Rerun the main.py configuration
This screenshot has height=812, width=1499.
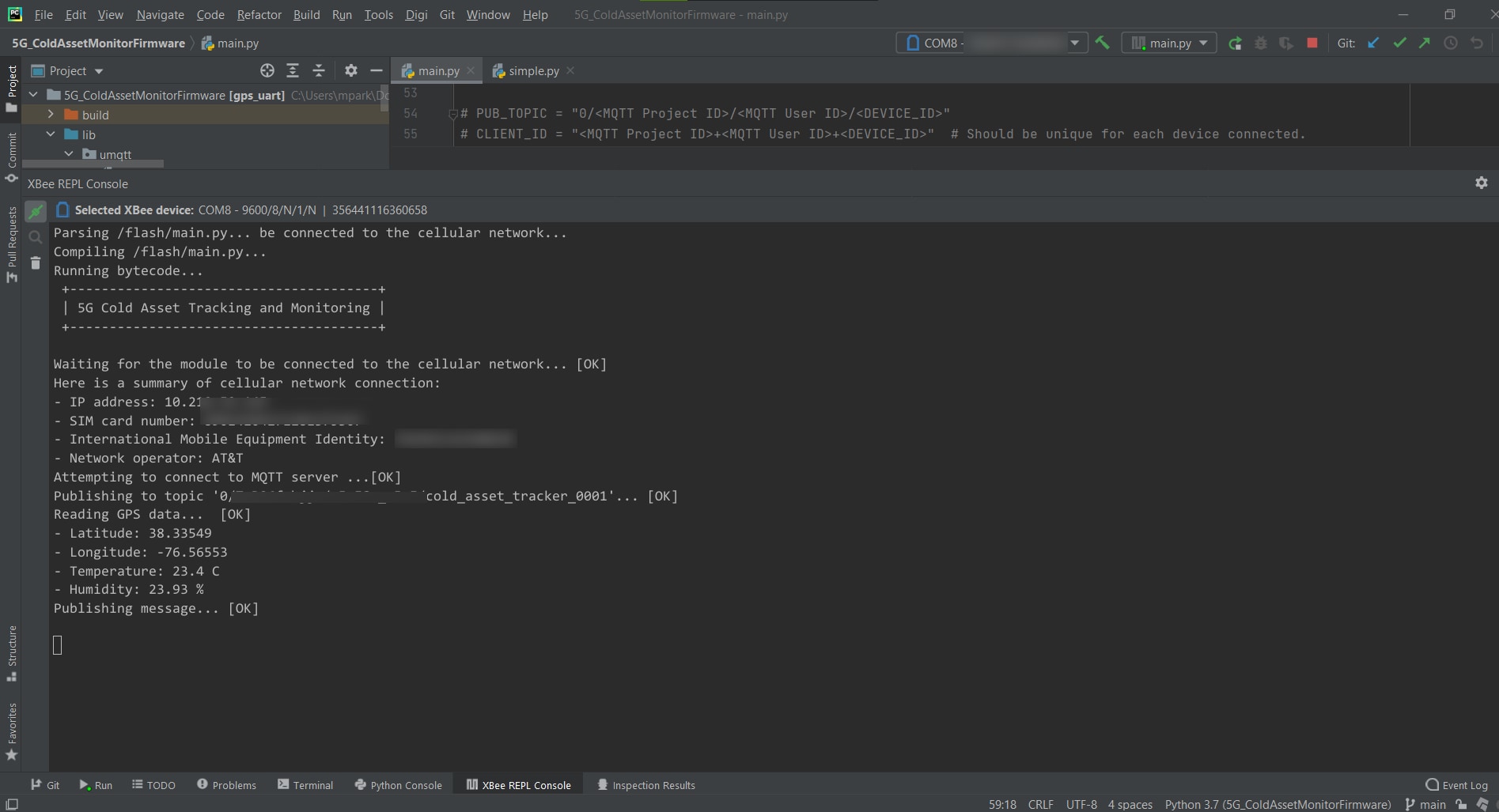[x=1235, y=43]
